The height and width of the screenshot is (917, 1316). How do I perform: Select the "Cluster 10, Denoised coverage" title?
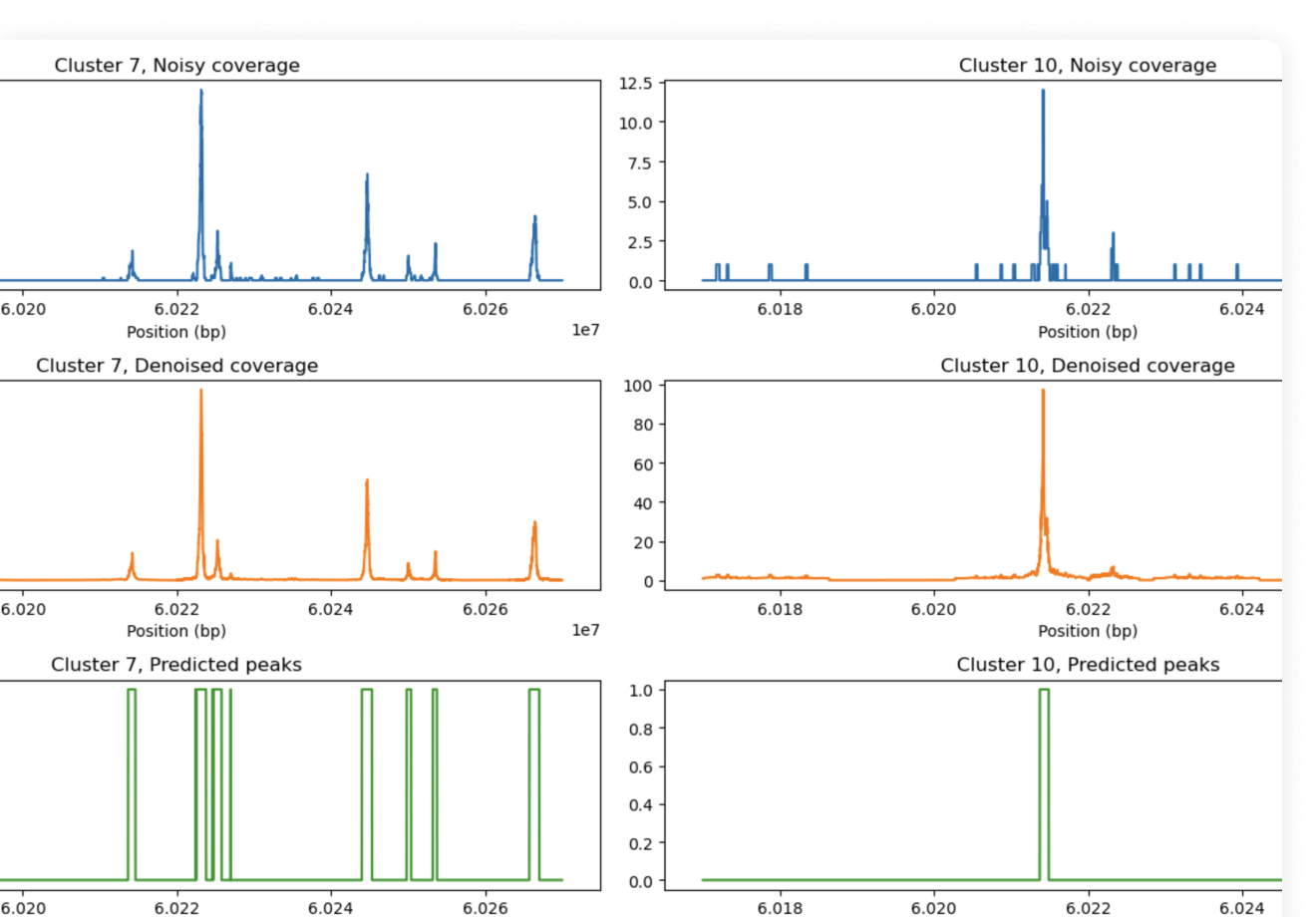1087,366
